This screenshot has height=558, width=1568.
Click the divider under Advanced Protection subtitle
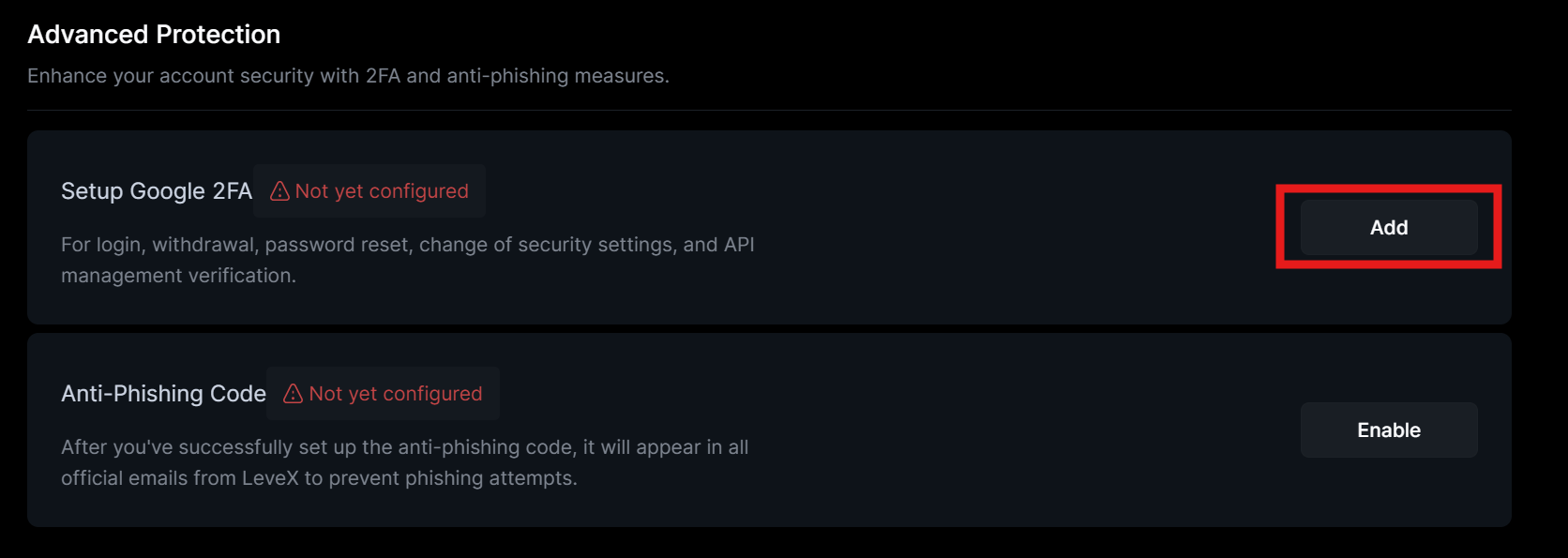pyautogui.click(x=769, y=111)
